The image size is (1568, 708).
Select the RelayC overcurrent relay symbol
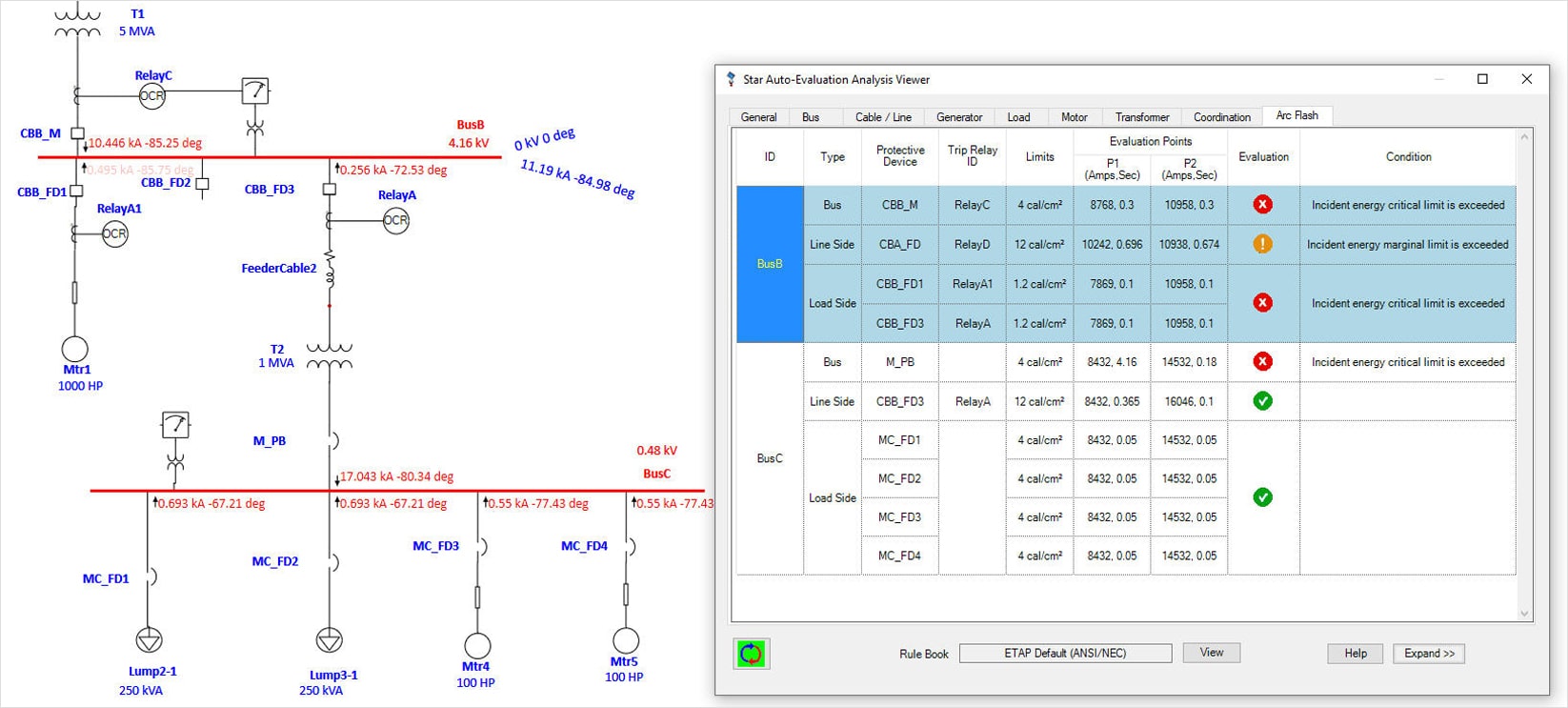151,95
